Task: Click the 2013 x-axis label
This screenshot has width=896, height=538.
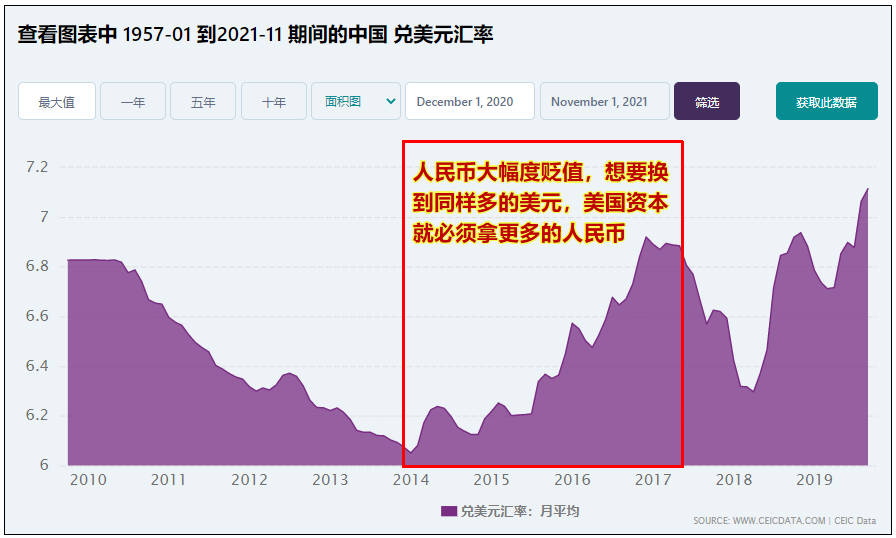Action: click(x=330, y=480)
